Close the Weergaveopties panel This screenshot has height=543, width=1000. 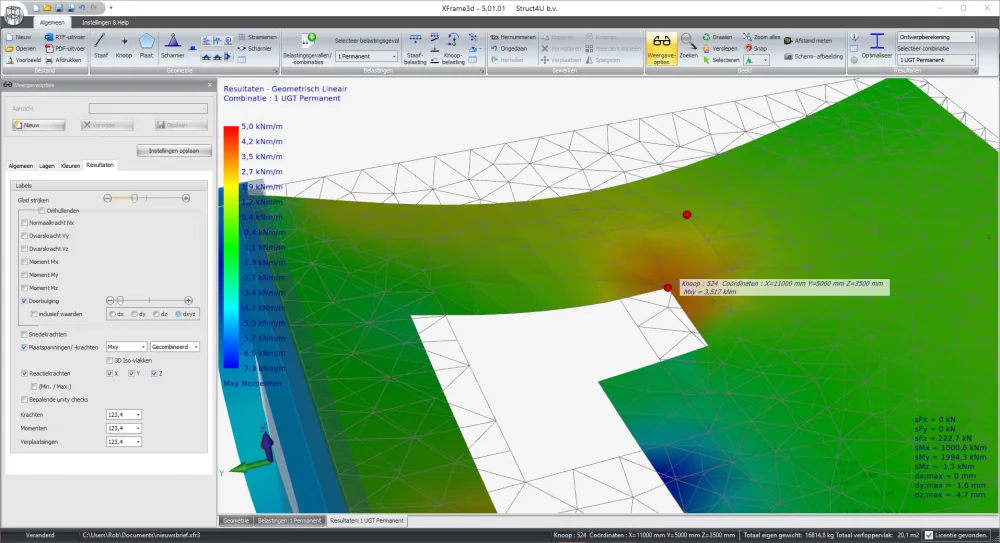[210, 85]
